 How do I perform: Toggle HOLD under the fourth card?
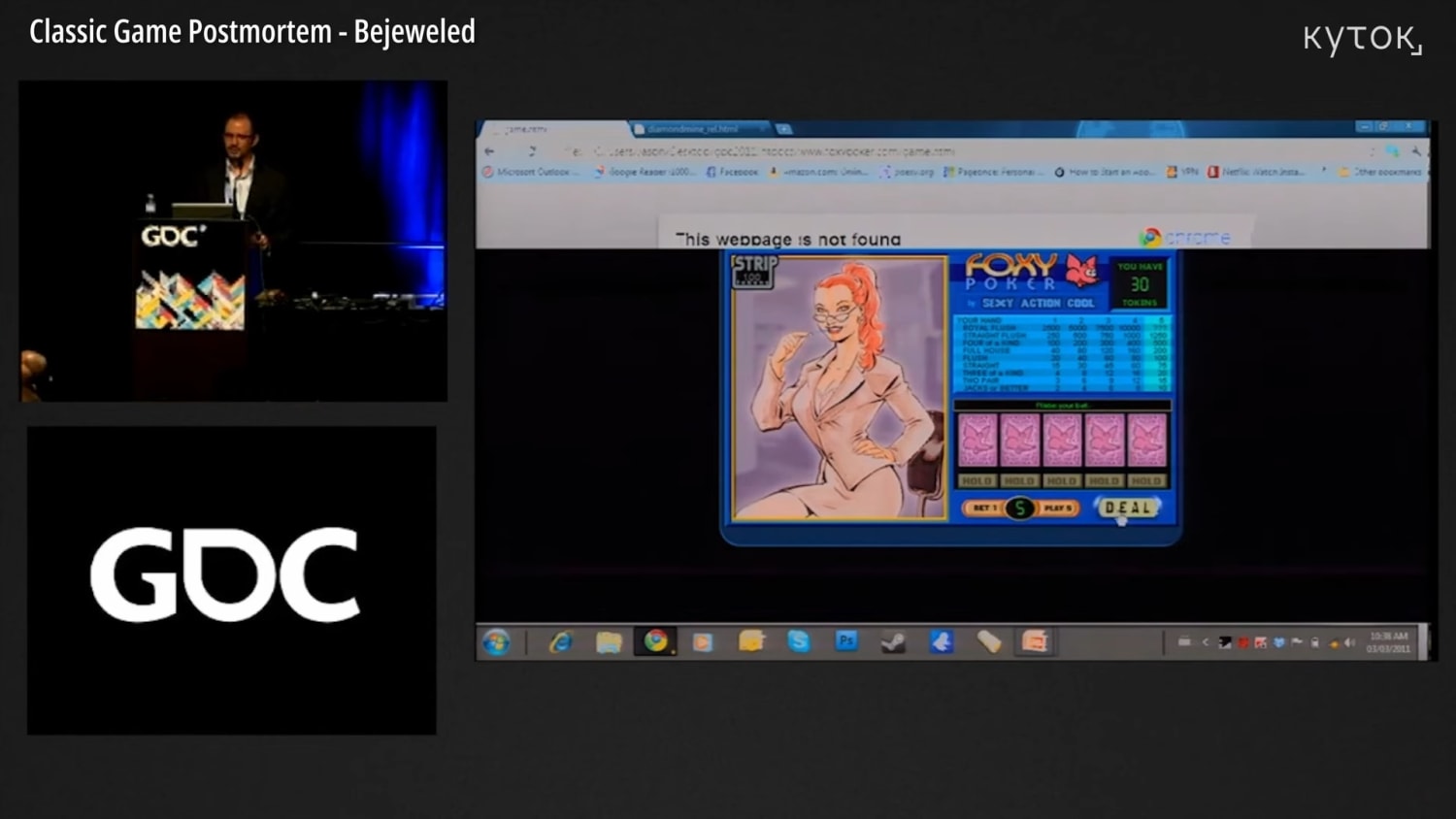point(1104,480)
